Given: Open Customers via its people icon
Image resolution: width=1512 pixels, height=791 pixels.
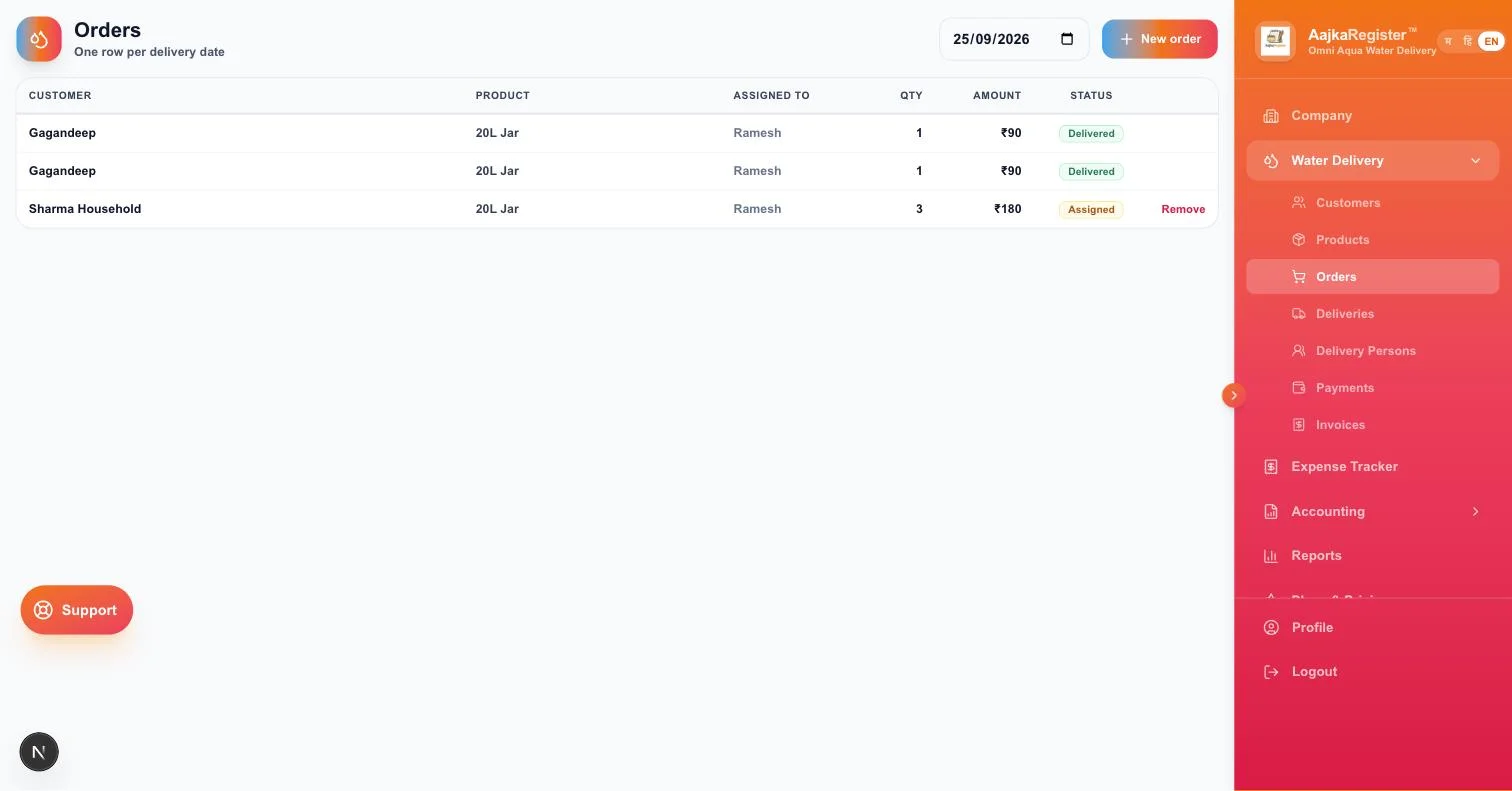Looking at the screenshot, I should [1299, 203].
